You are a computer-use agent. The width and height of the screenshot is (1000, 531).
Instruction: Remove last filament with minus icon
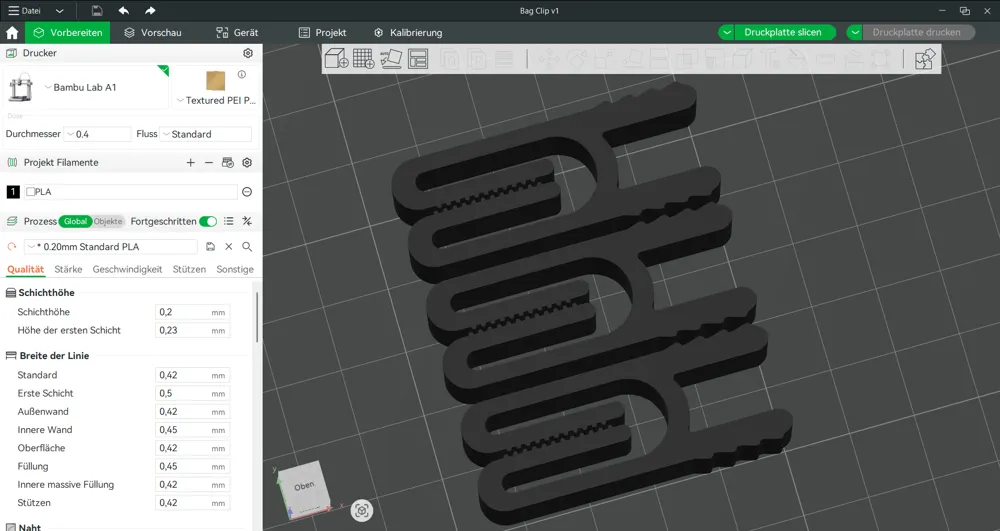[x=209, y=163]
